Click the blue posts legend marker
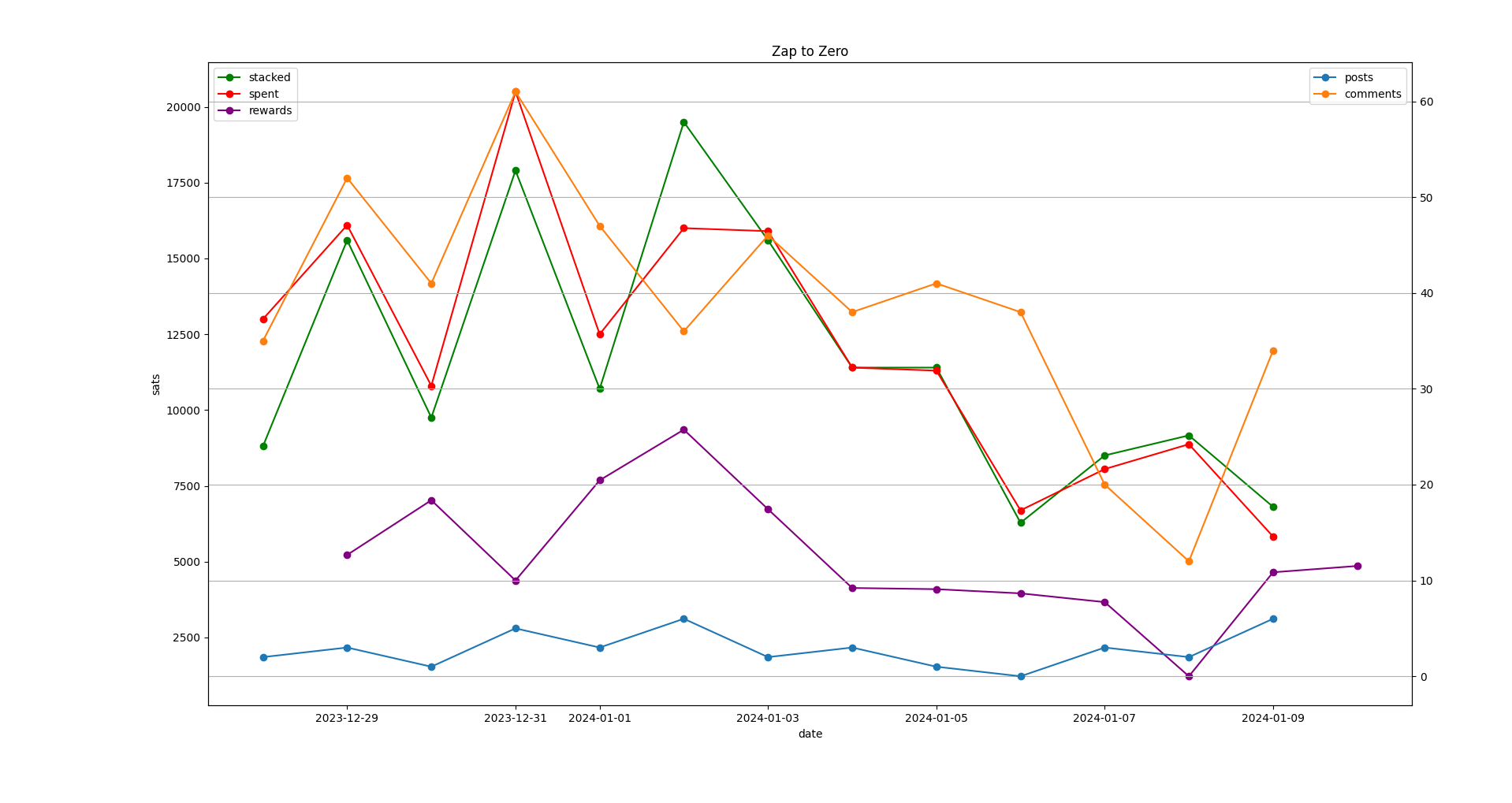 point(1325,77)
